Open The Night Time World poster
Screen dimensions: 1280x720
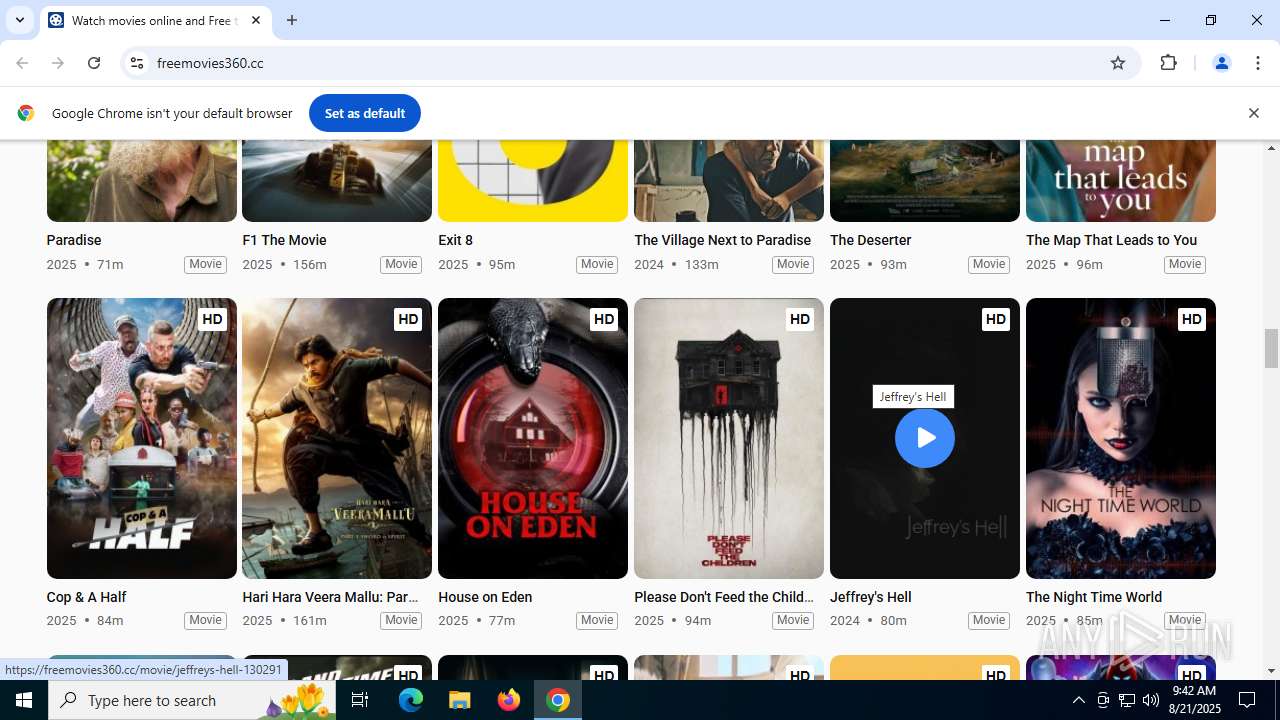1121,438
